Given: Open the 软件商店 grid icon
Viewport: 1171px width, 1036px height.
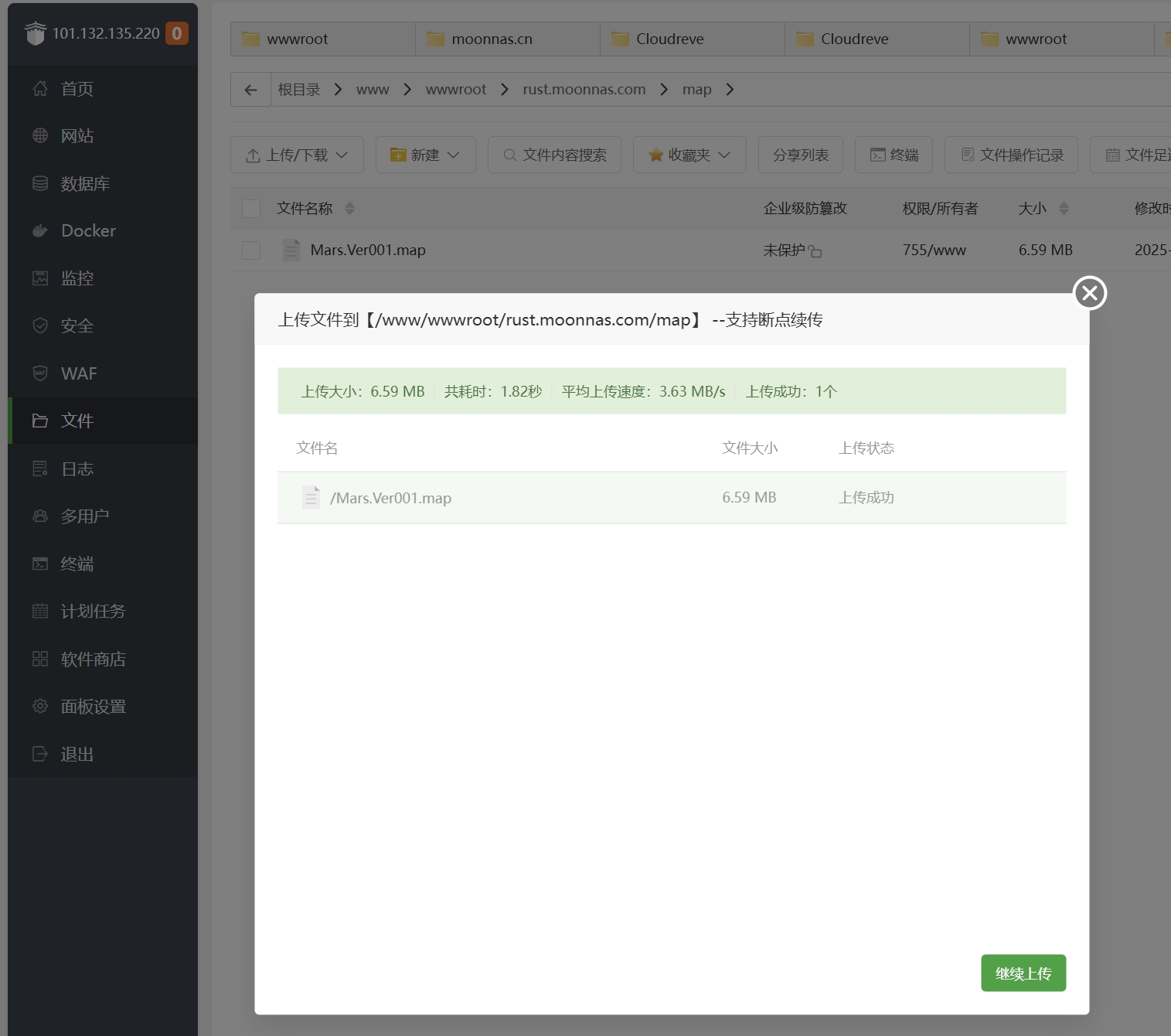Looking at the screenshot, I should coord(40,659).
